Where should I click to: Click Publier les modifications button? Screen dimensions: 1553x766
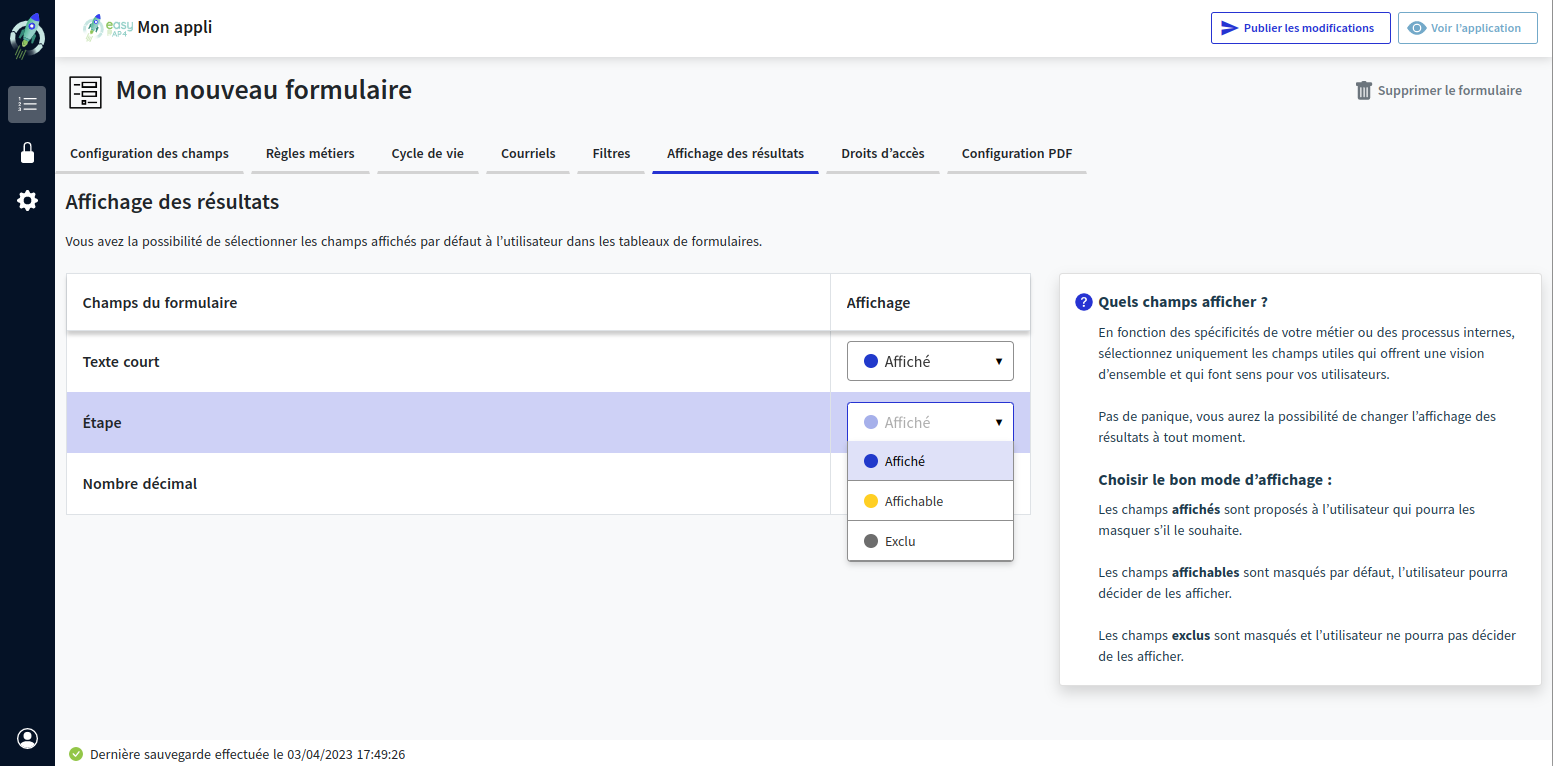[x=1300, y=28]
